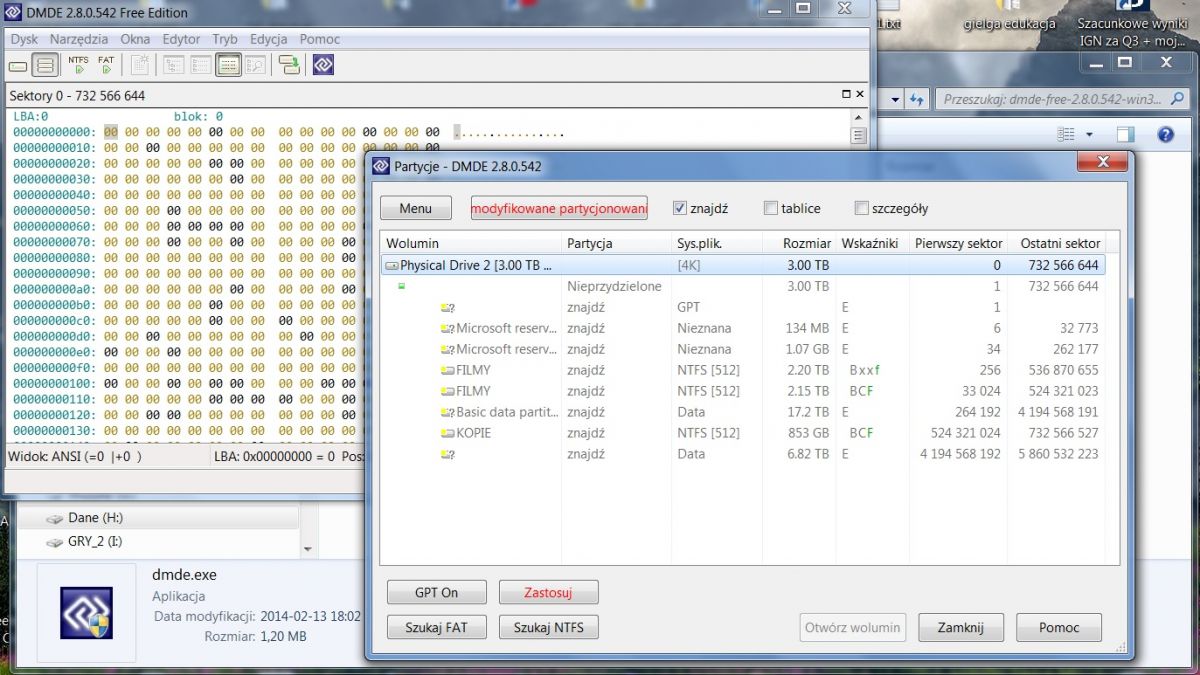Sort by Partycja column header
Screen dimensions: 1200x675
point(616,243)
